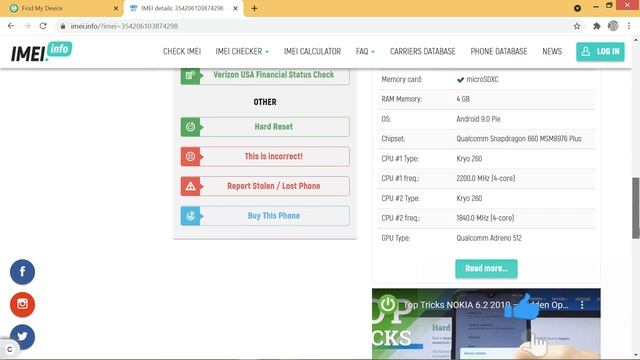
Task: Click the browser forward arrow
Action: coord(27,26)
